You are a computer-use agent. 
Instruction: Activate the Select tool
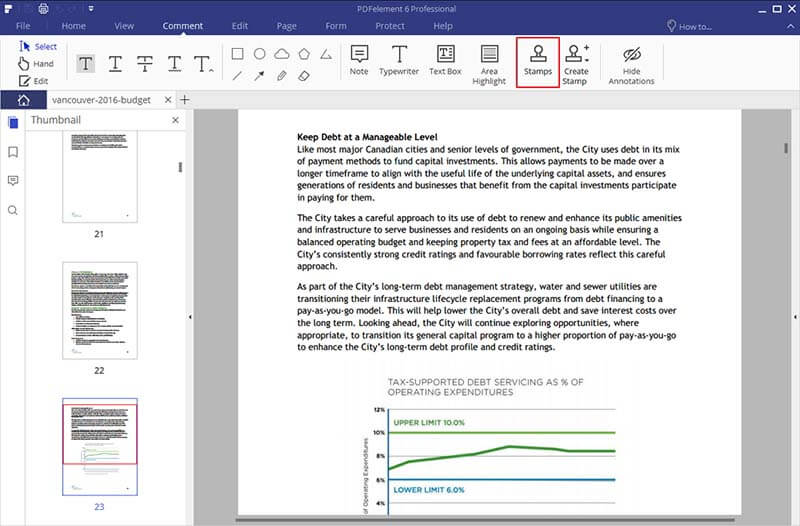pyautogui.click(x=38, y=46)
